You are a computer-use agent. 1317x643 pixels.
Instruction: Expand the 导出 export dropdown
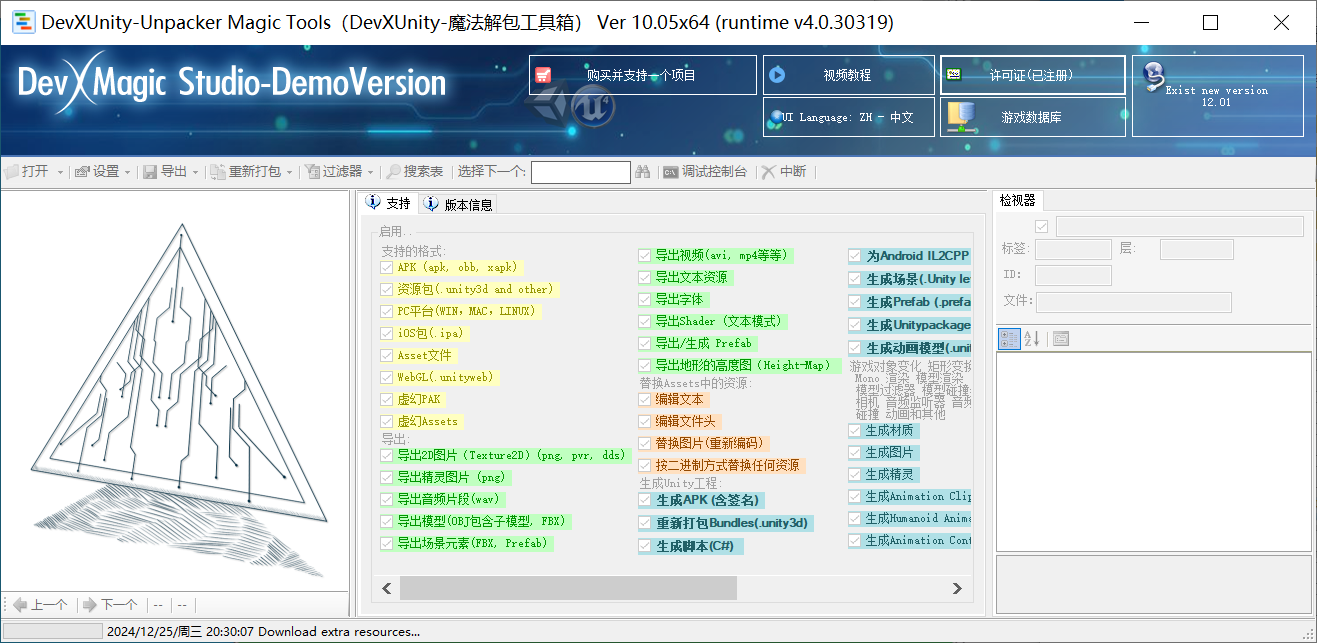point(195,172)
